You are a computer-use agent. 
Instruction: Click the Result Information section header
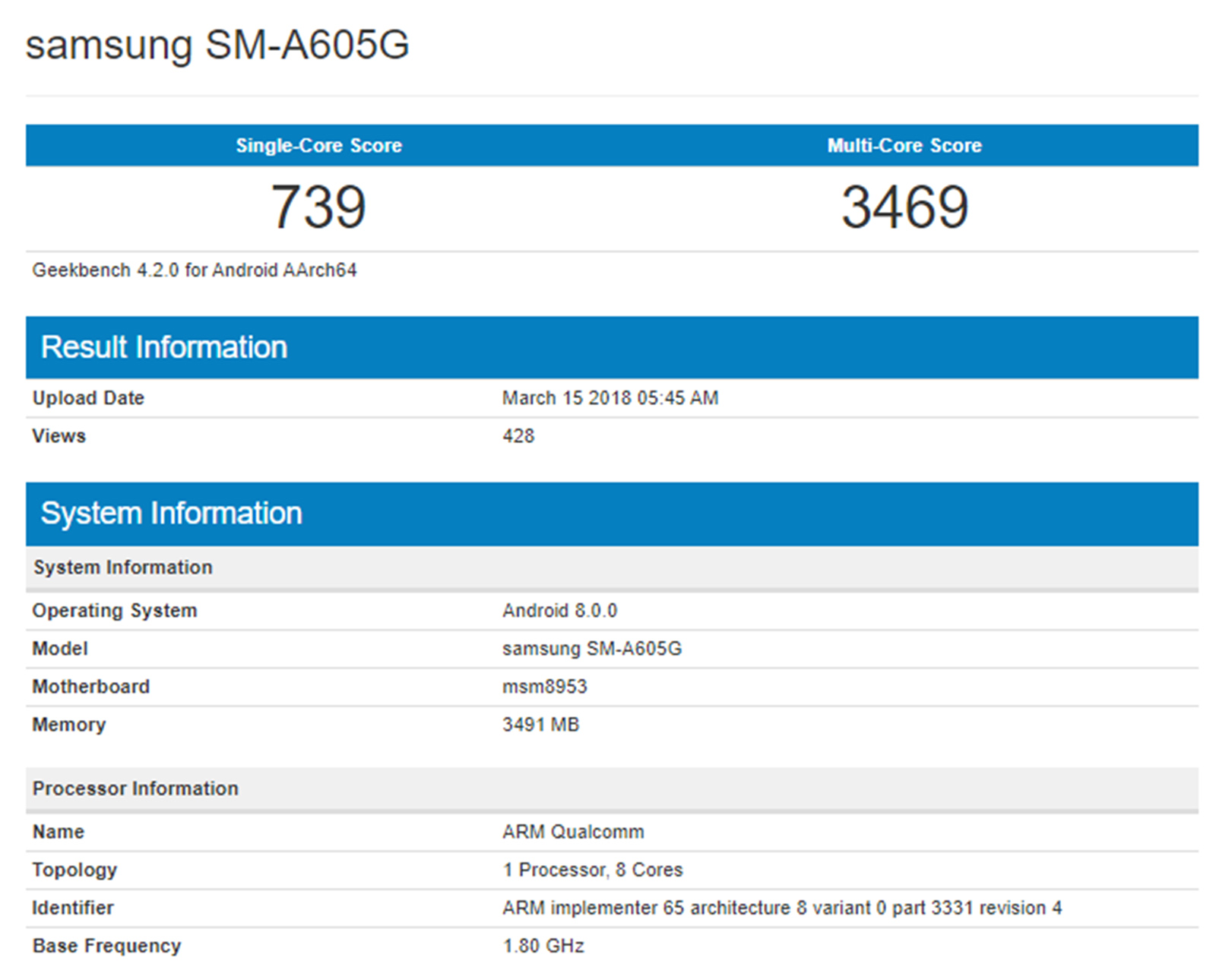[x=164, y=347]
